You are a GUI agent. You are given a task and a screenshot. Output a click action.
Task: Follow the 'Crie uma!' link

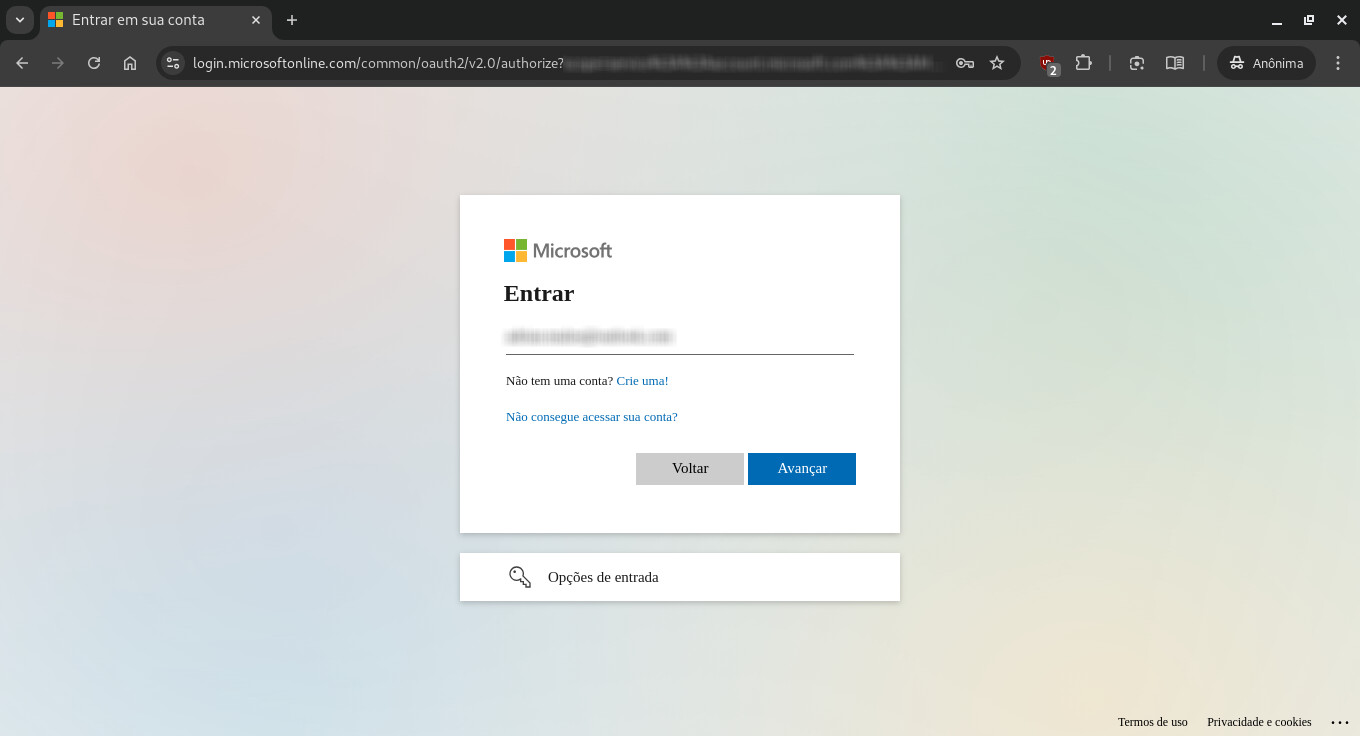[x=642, y=381]
